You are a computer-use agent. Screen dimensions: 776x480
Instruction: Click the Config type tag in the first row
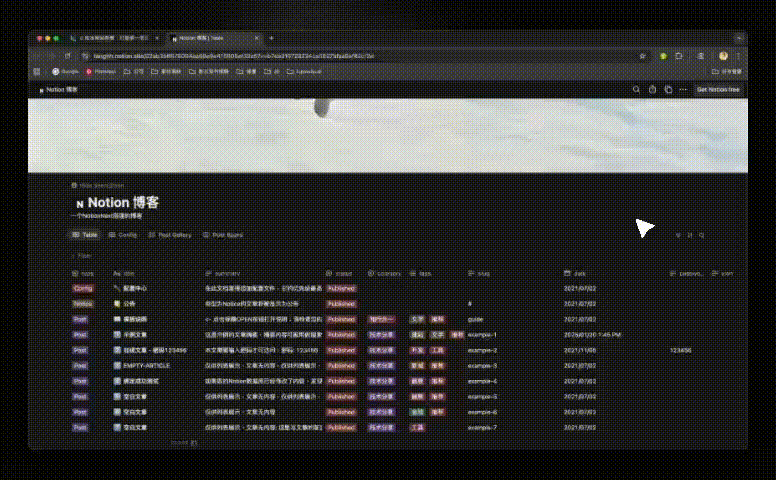[83, 288]
